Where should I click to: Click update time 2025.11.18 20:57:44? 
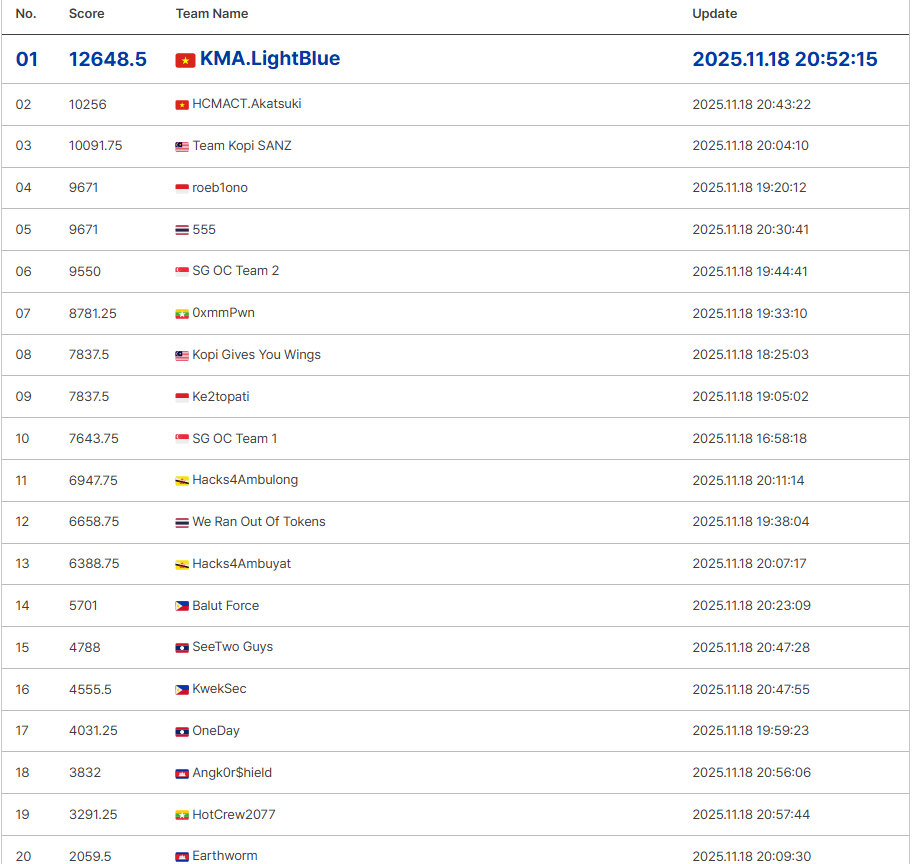click(751, 814)
